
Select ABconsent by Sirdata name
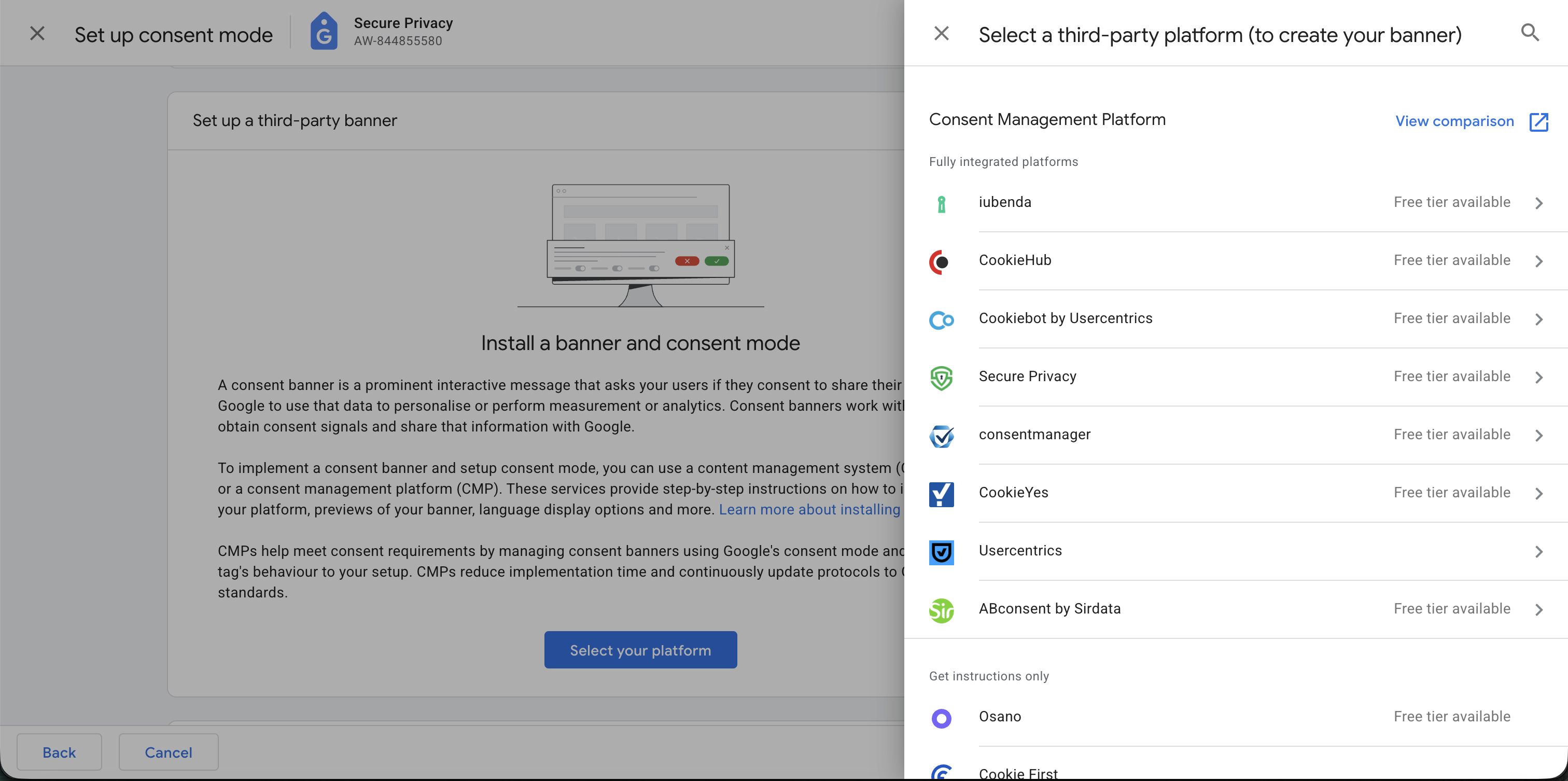[1049, 609]
